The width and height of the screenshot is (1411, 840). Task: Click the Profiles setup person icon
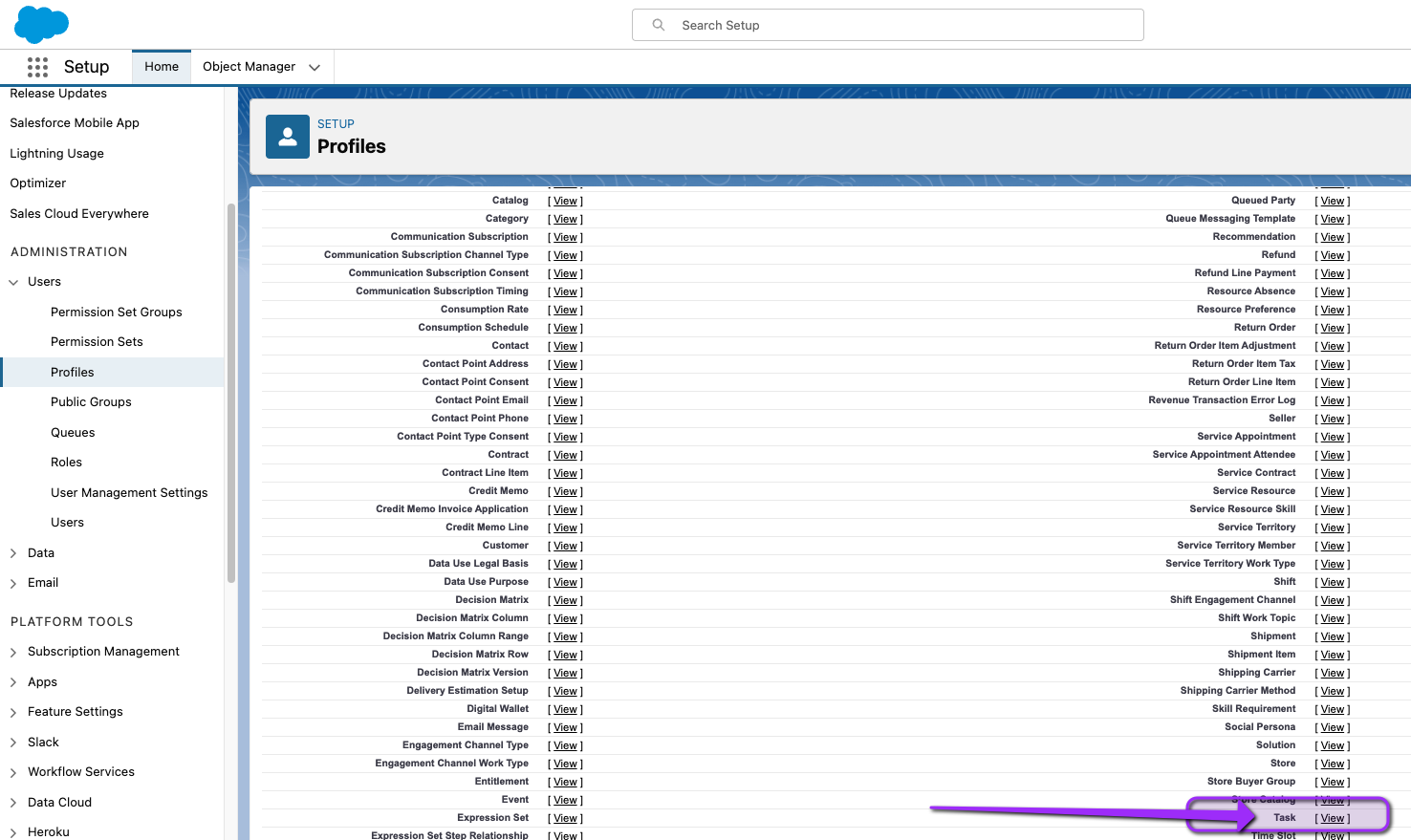tap(287, 137)
